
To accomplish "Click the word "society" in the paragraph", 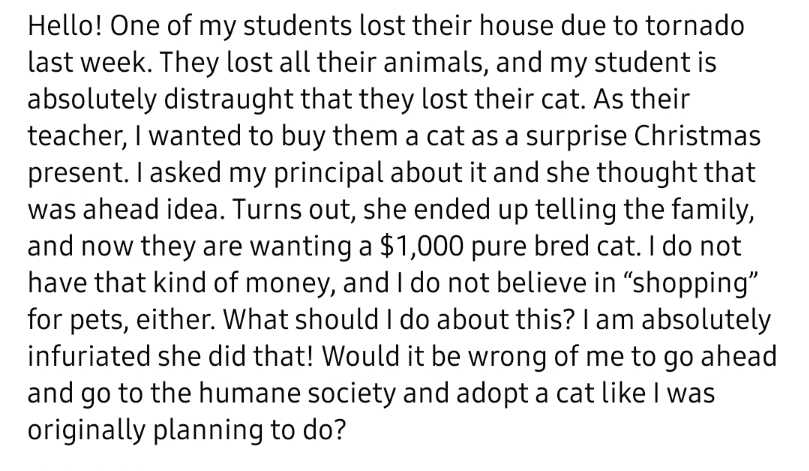I will pyautogui.click(x=351, y=393).
